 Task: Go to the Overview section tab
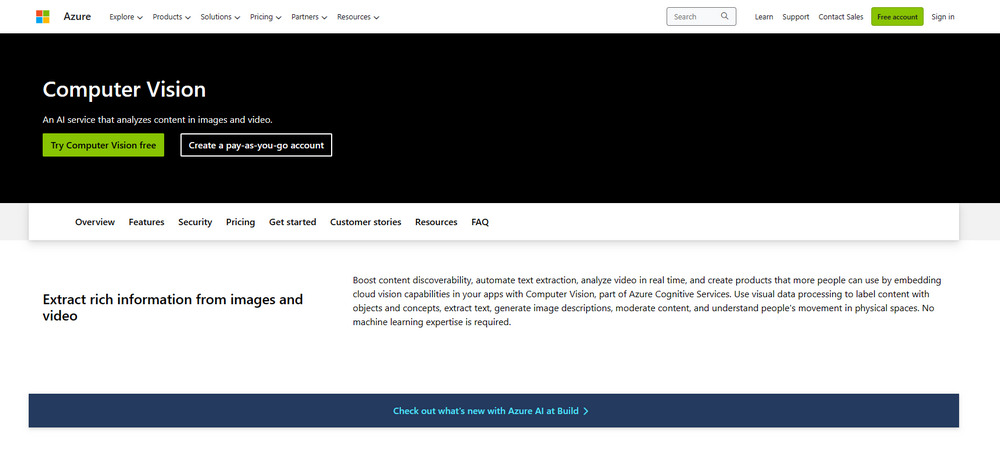95,222
